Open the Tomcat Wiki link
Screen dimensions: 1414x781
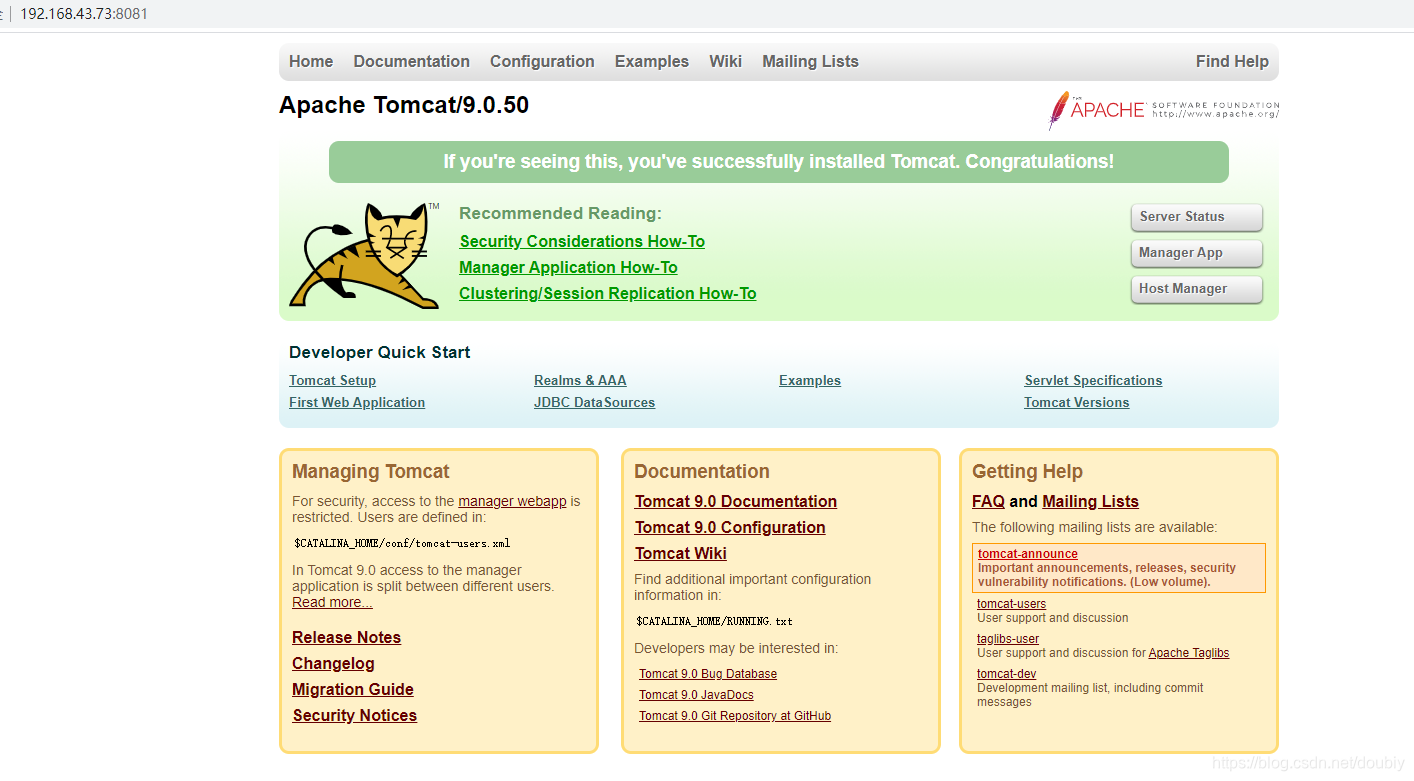coord(680,553)
